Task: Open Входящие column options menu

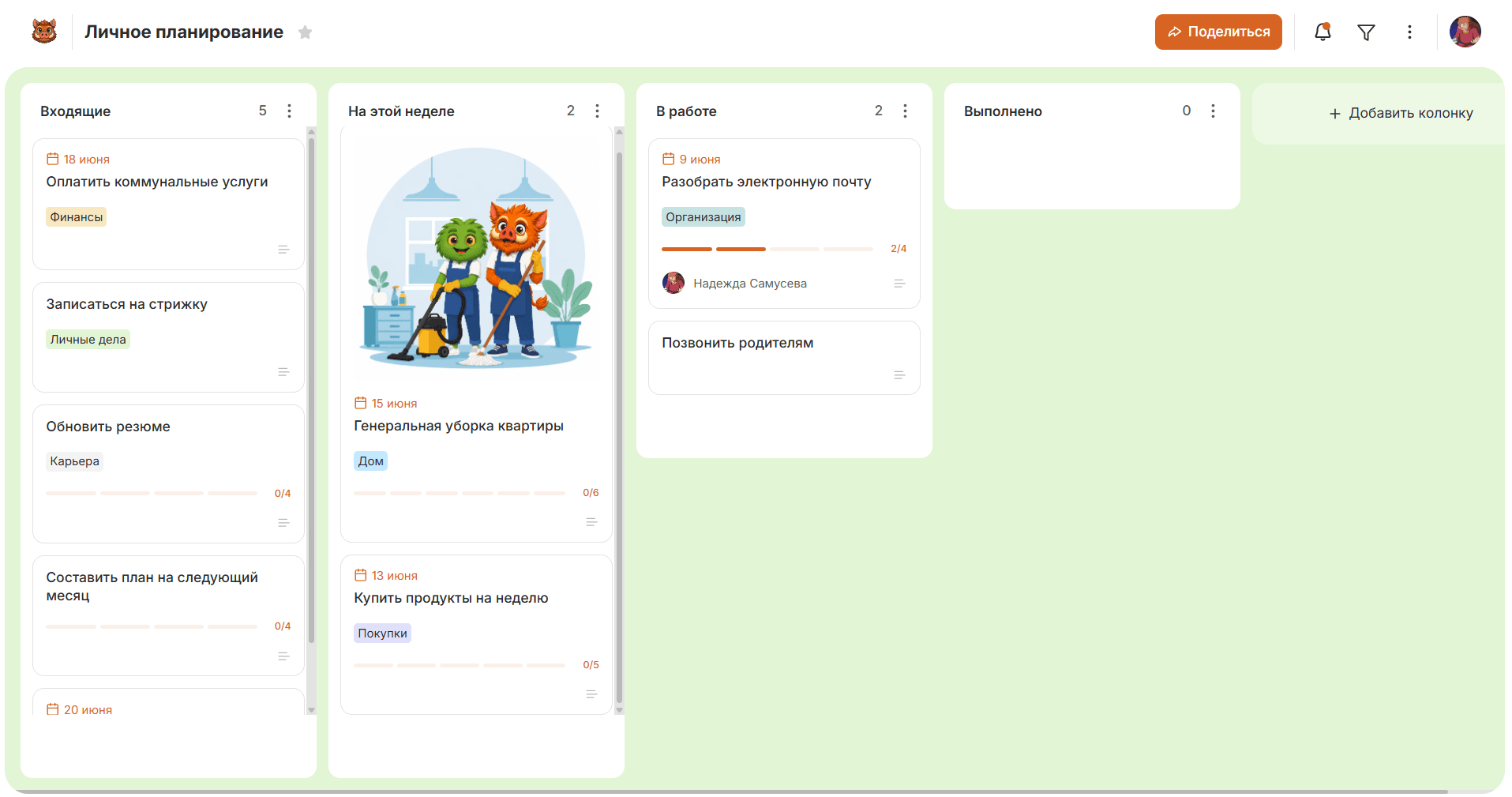Action: (290, 111)
